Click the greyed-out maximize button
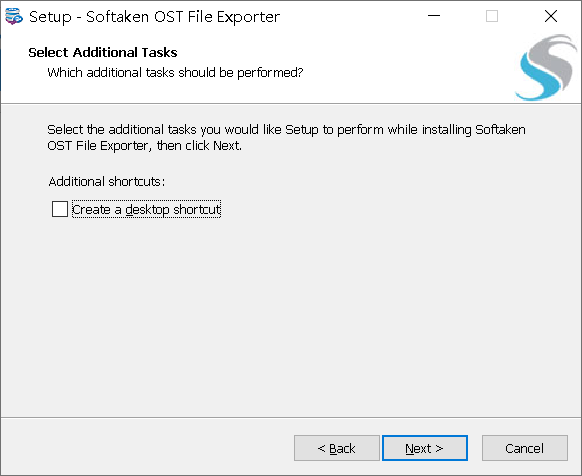The image size is (582, 476). point(492,16)
